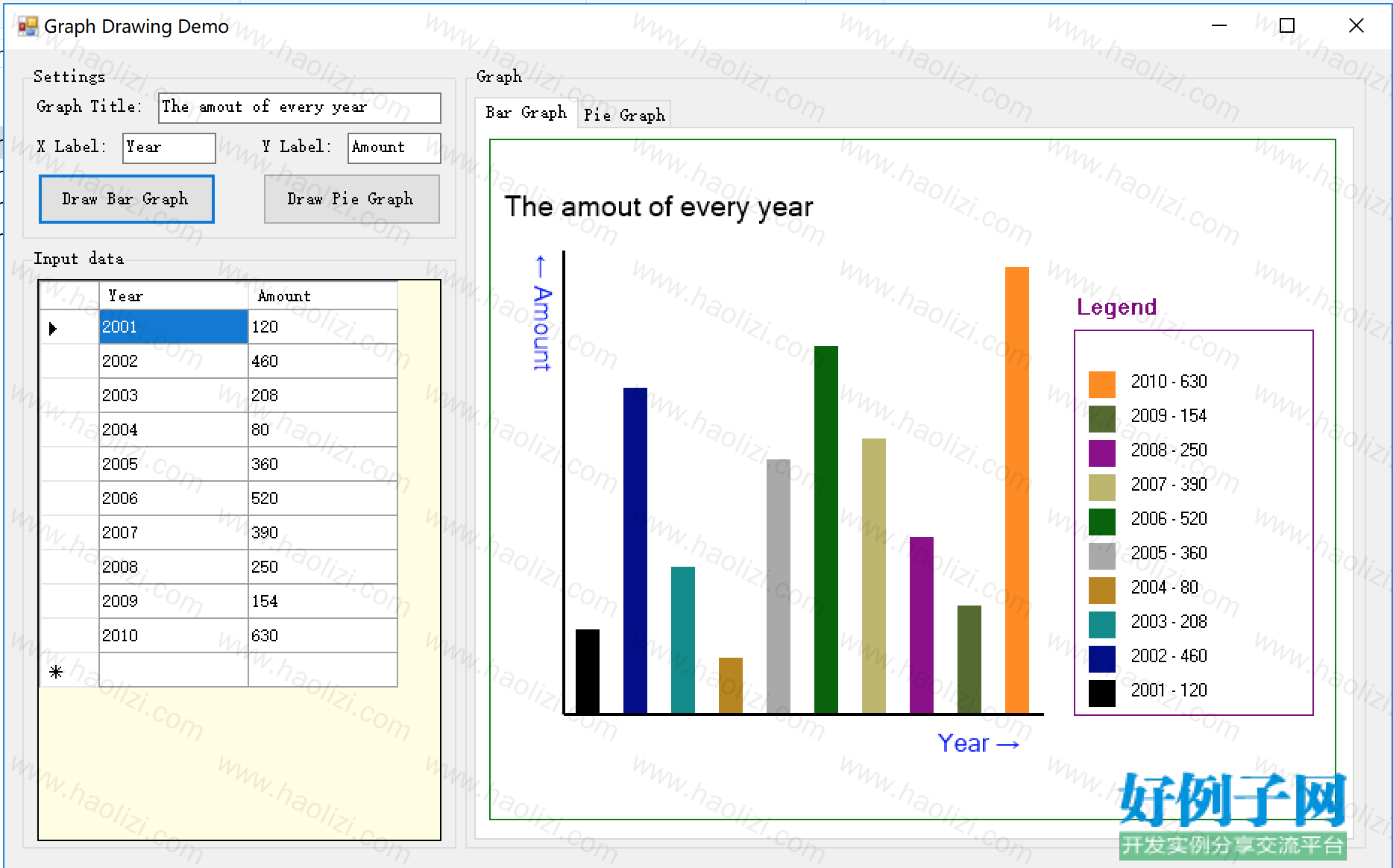Click the Draw Bar Graph button
The image size is (1393, 868).
tap(126, 199)
